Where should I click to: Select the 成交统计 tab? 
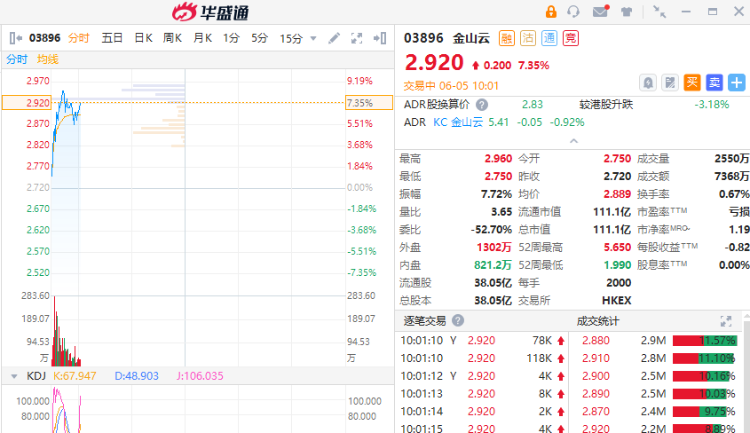(x=598, y=321)
